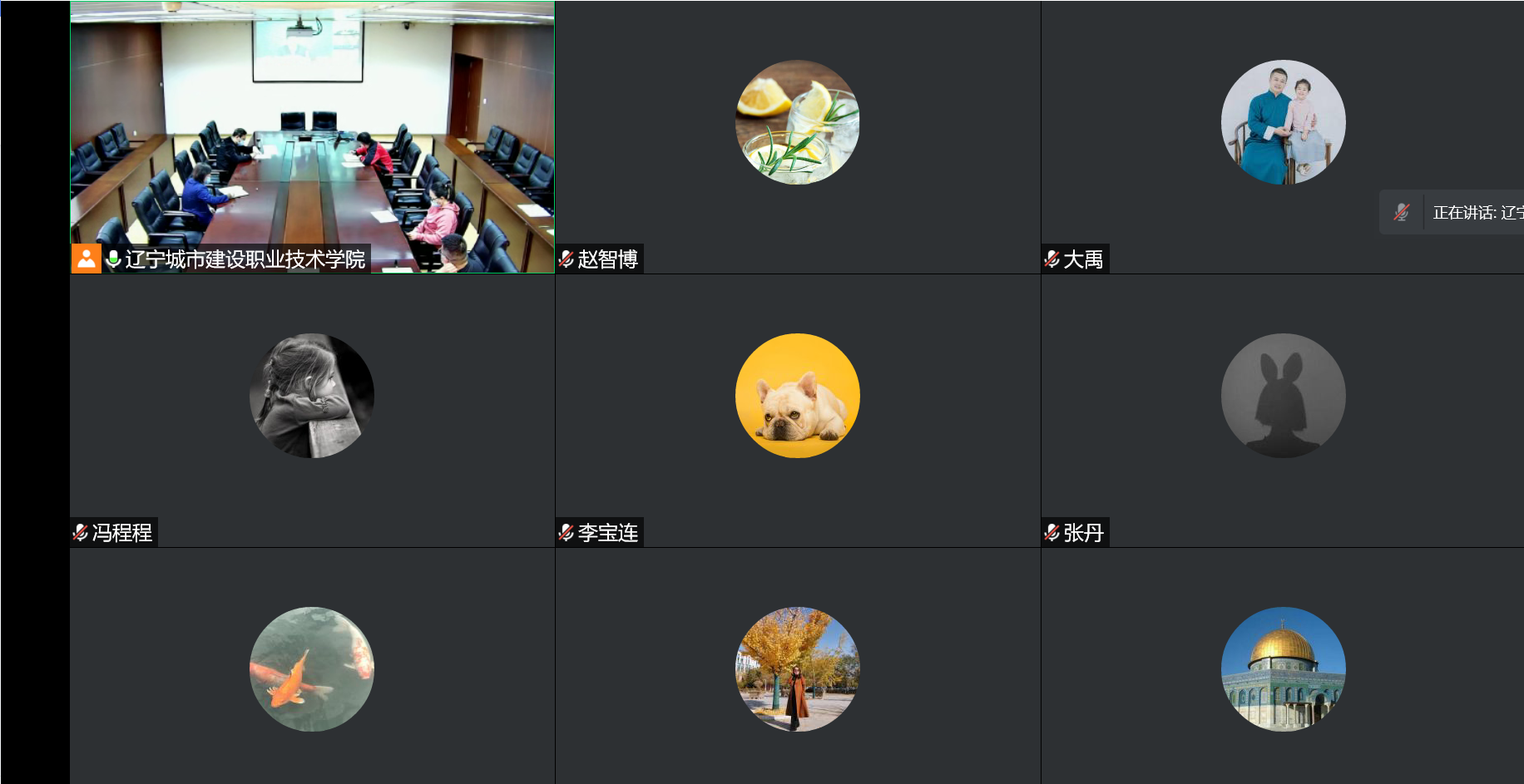Click muted mic icon next to 赵智博
Viewport: 1524px width, 784px height.
pyautogui.click(x=567, y=259)
